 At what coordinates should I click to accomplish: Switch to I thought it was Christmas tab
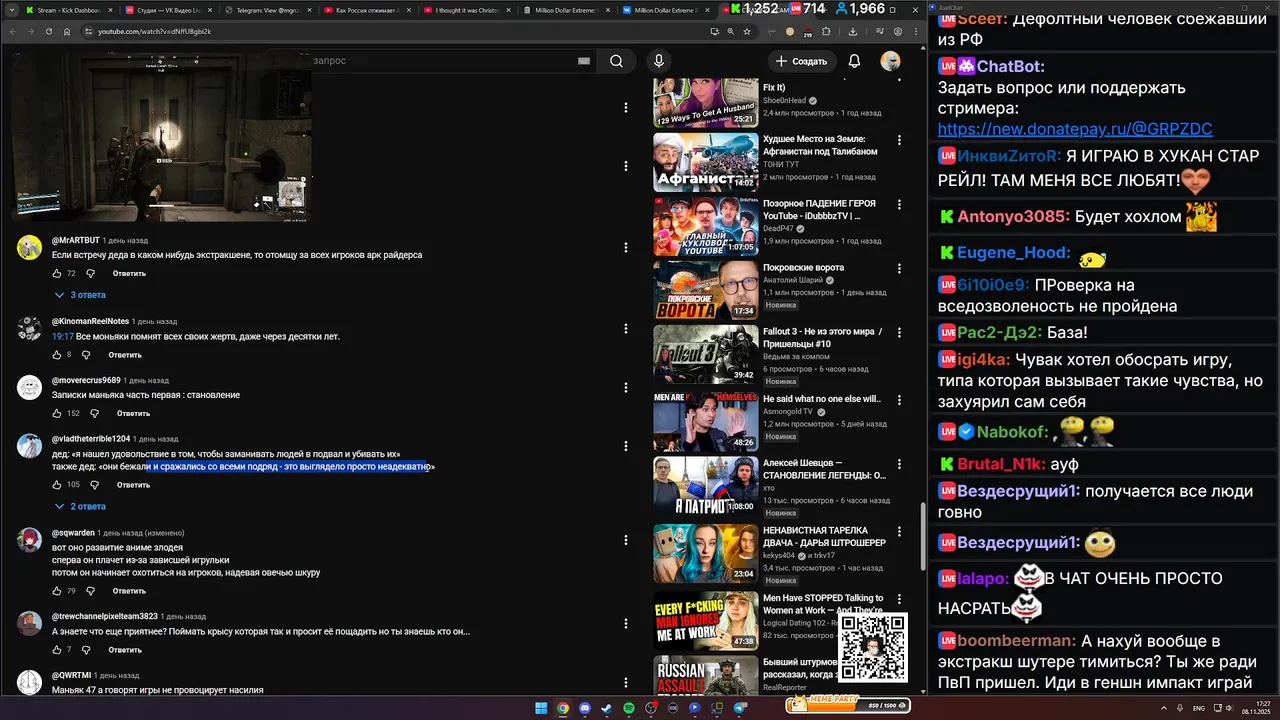[x=468, y=10]
